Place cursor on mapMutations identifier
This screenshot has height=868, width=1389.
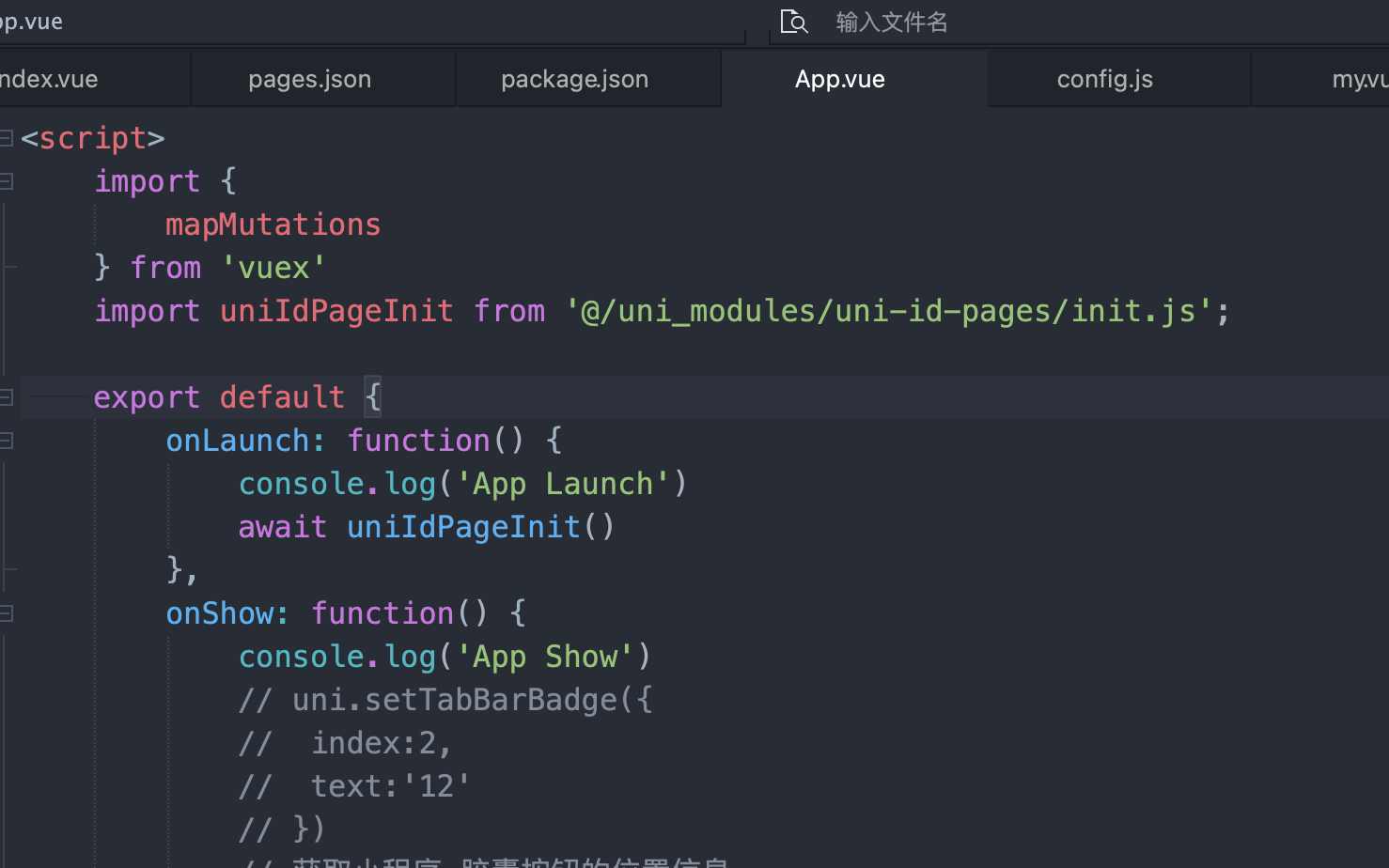273,225
